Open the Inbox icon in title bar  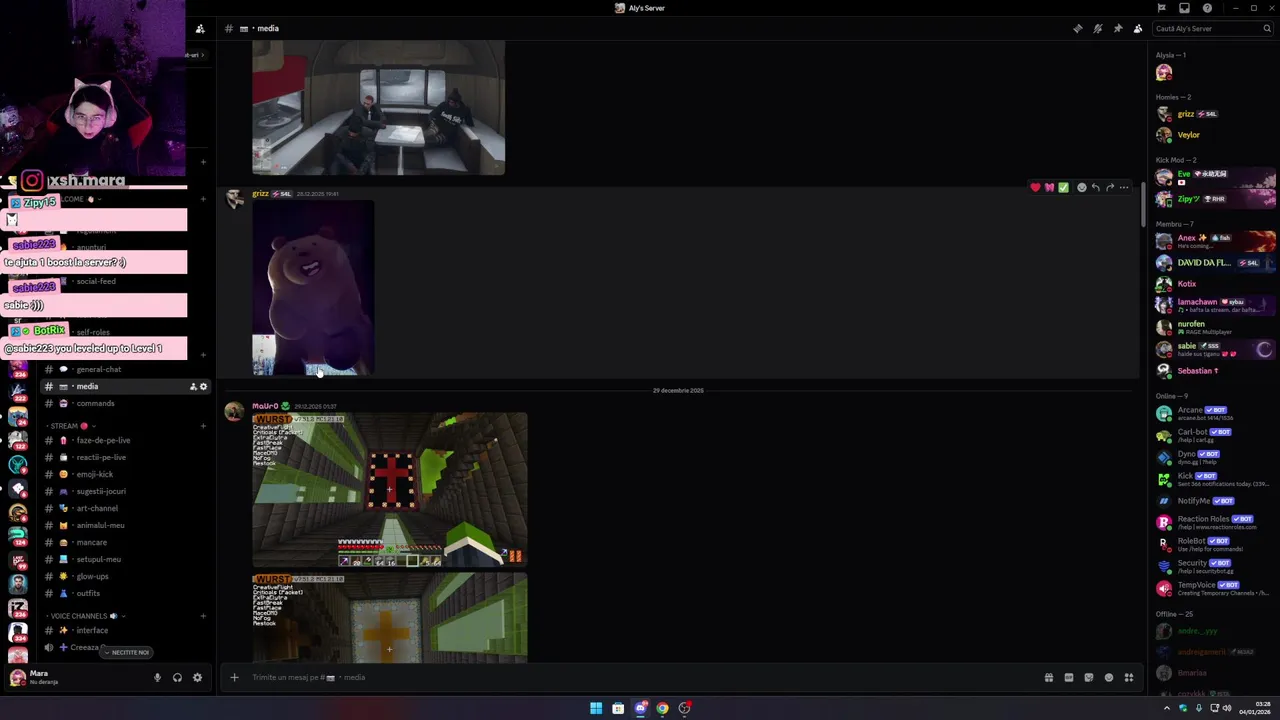(1184, 8)
